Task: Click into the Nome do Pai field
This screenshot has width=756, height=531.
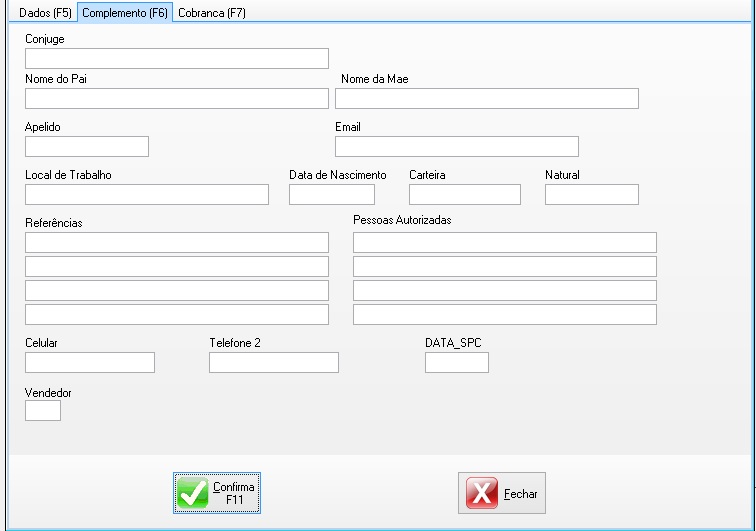Action: coord(176,98)
